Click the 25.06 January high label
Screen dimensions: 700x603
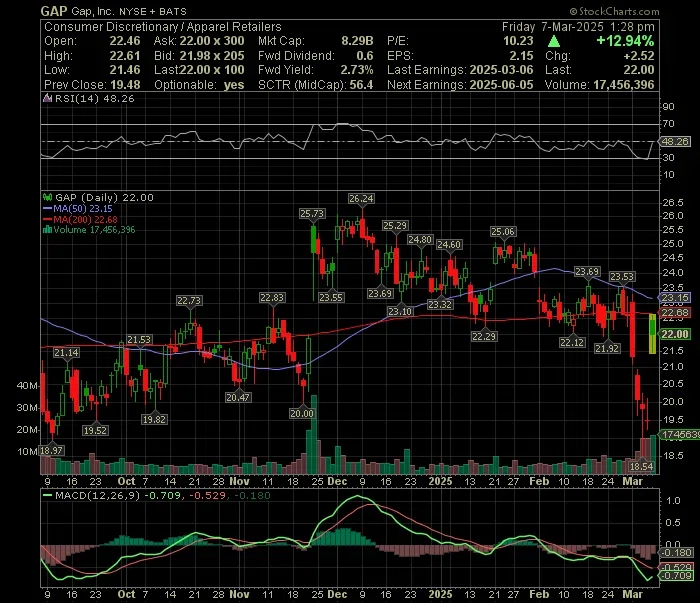click(x=503, y=232)
